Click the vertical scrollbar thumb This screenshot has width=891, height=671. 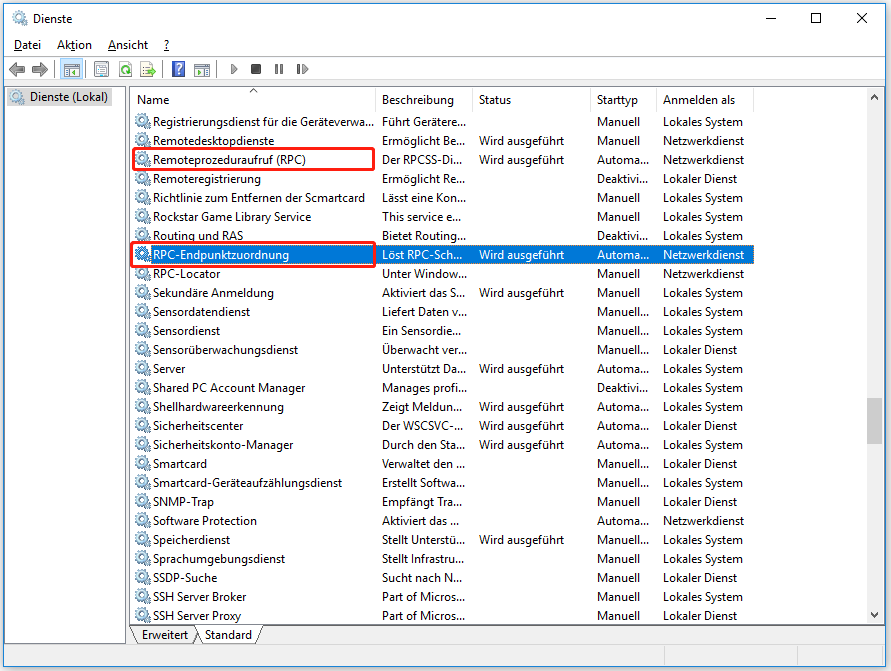pos(875,421)
